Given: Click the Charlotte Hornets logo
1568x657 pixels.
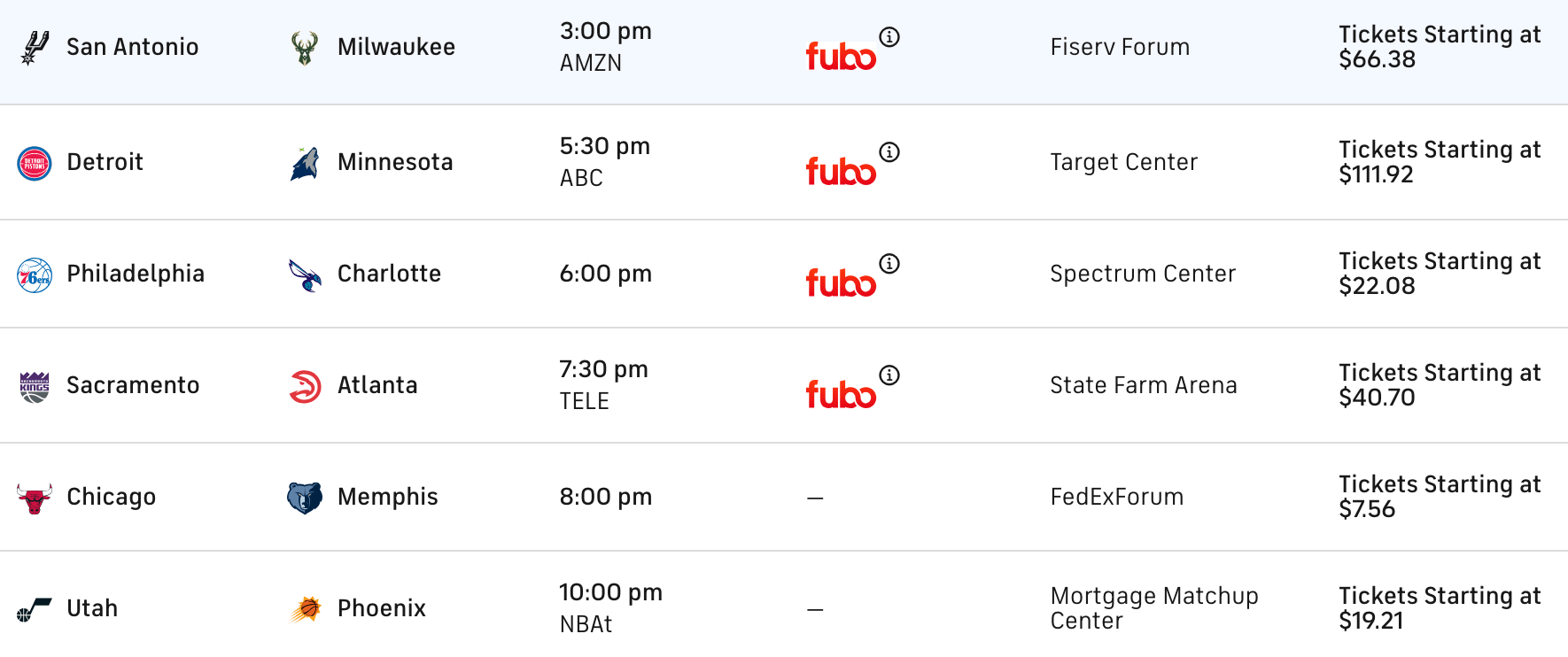Looking at the screenshot, I should pos(305,275).
